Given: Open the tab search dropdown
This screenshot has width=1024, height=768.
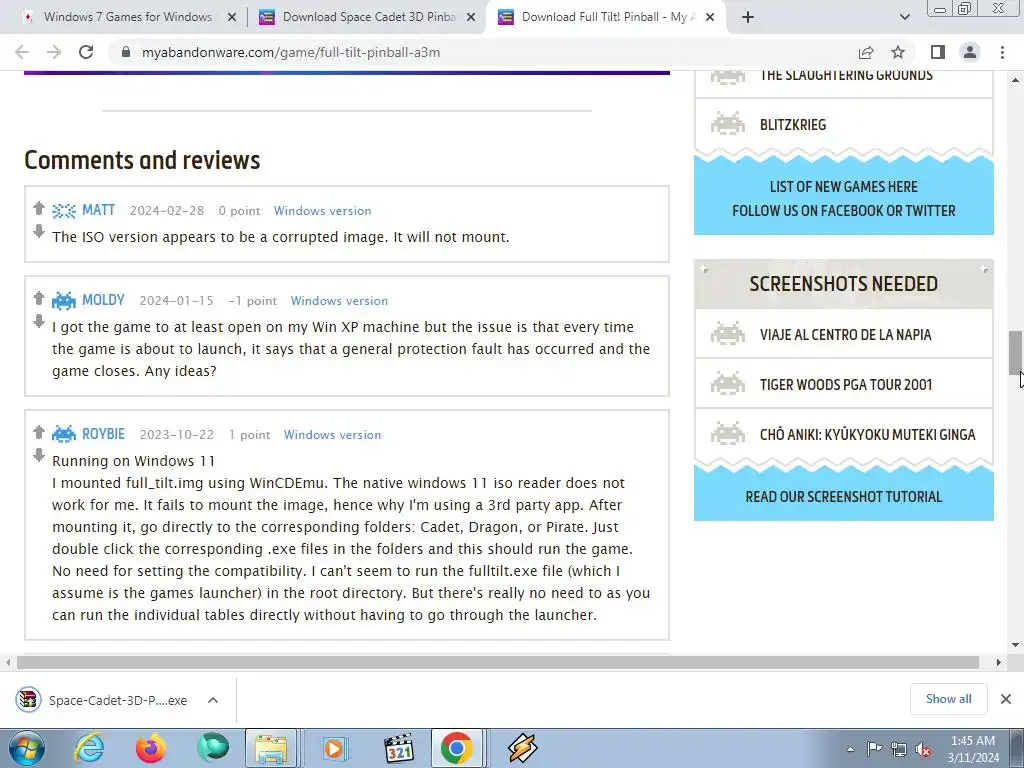Looking at the screenshot, I should pyautogui.click(x=904, y=17).
